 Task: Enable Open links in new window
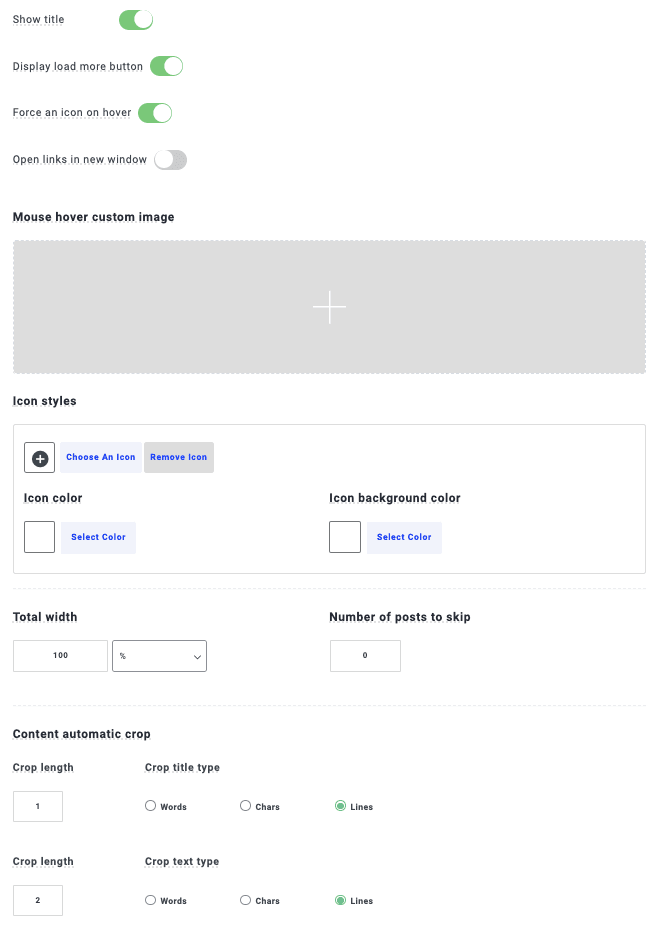170,160
